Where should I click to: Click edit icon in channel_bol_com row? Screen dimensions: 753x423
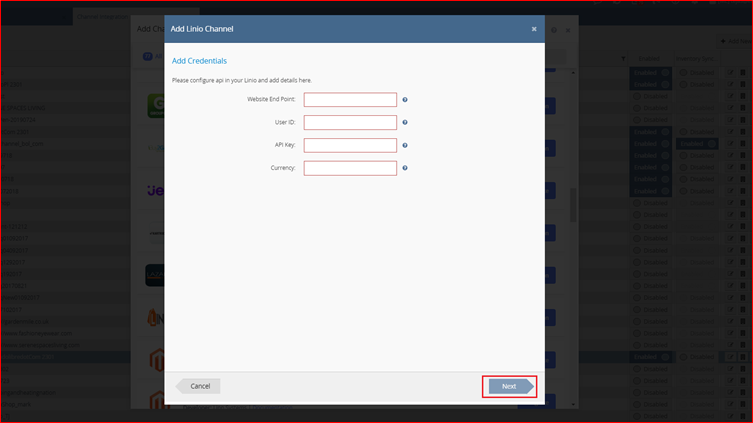[x=730, y=144]
